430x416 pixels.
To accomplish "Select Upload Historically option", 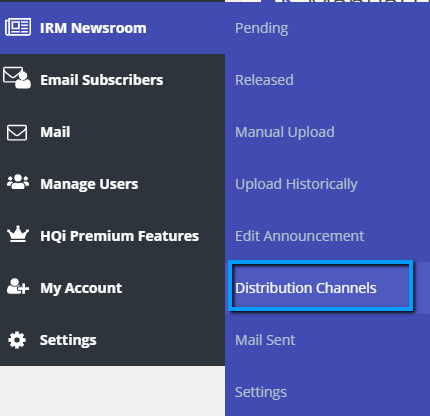I will 296,184.
